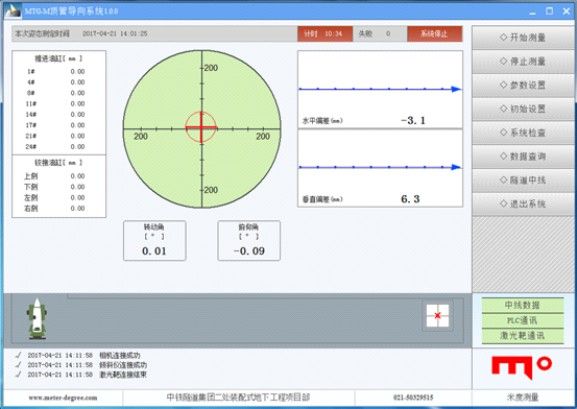Select 系统检查 system check
This screenshot has height=409, width=577.
coord(523,133)
